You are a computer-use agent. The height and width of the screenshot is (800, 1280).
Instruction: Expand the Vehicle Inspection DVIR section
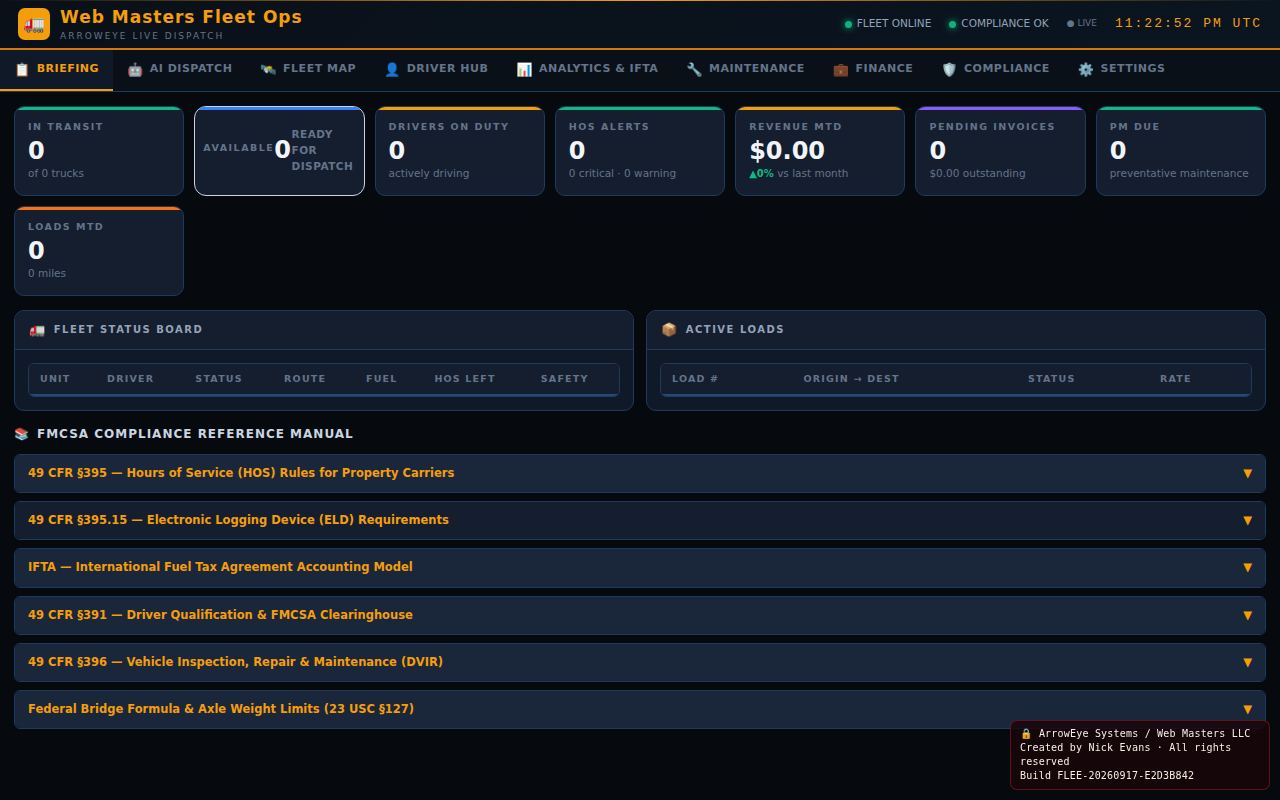pos(640,662)
